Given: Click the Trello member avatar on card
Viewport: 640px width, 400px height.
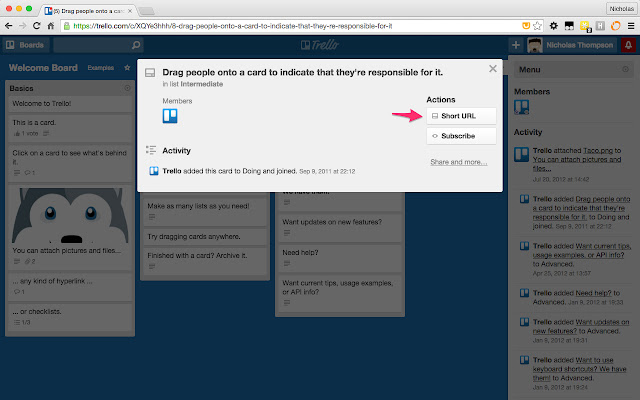Looking at the screenshot, I should pos(170,116).
